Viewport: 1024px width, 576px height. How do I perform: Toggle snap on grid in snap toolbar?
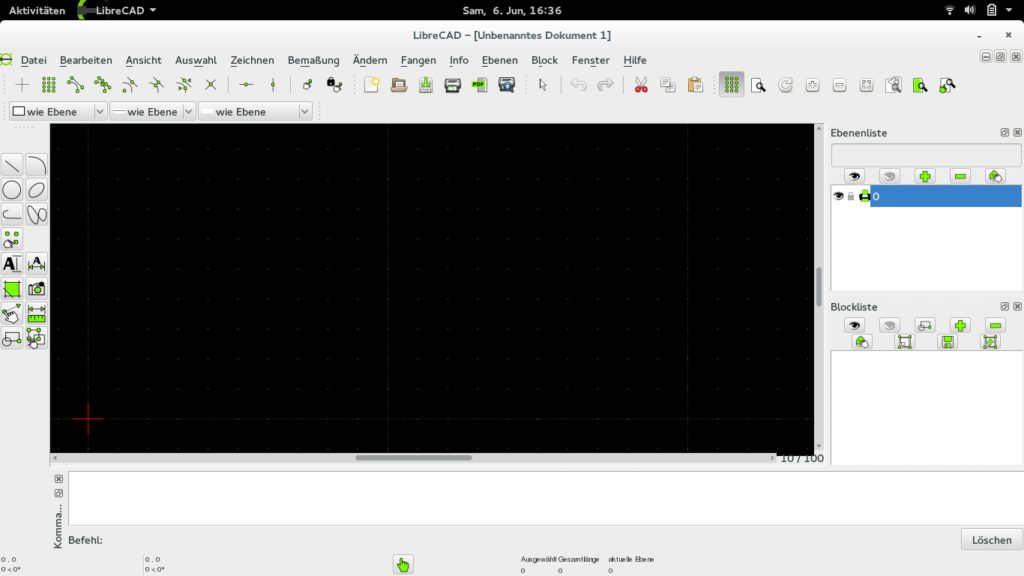pos(49,85)
